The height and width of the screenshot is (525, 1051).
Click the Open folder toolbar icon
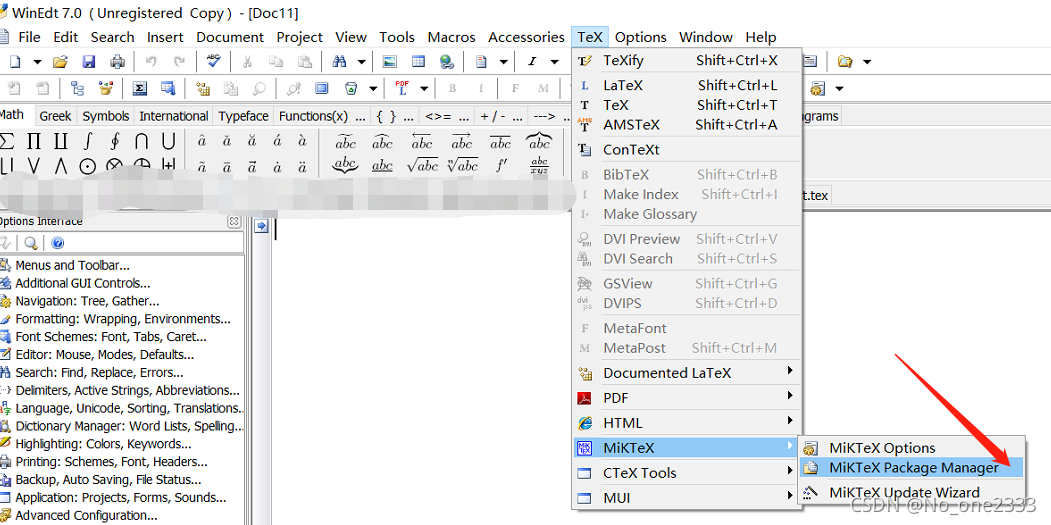click(x=60, y=62)
